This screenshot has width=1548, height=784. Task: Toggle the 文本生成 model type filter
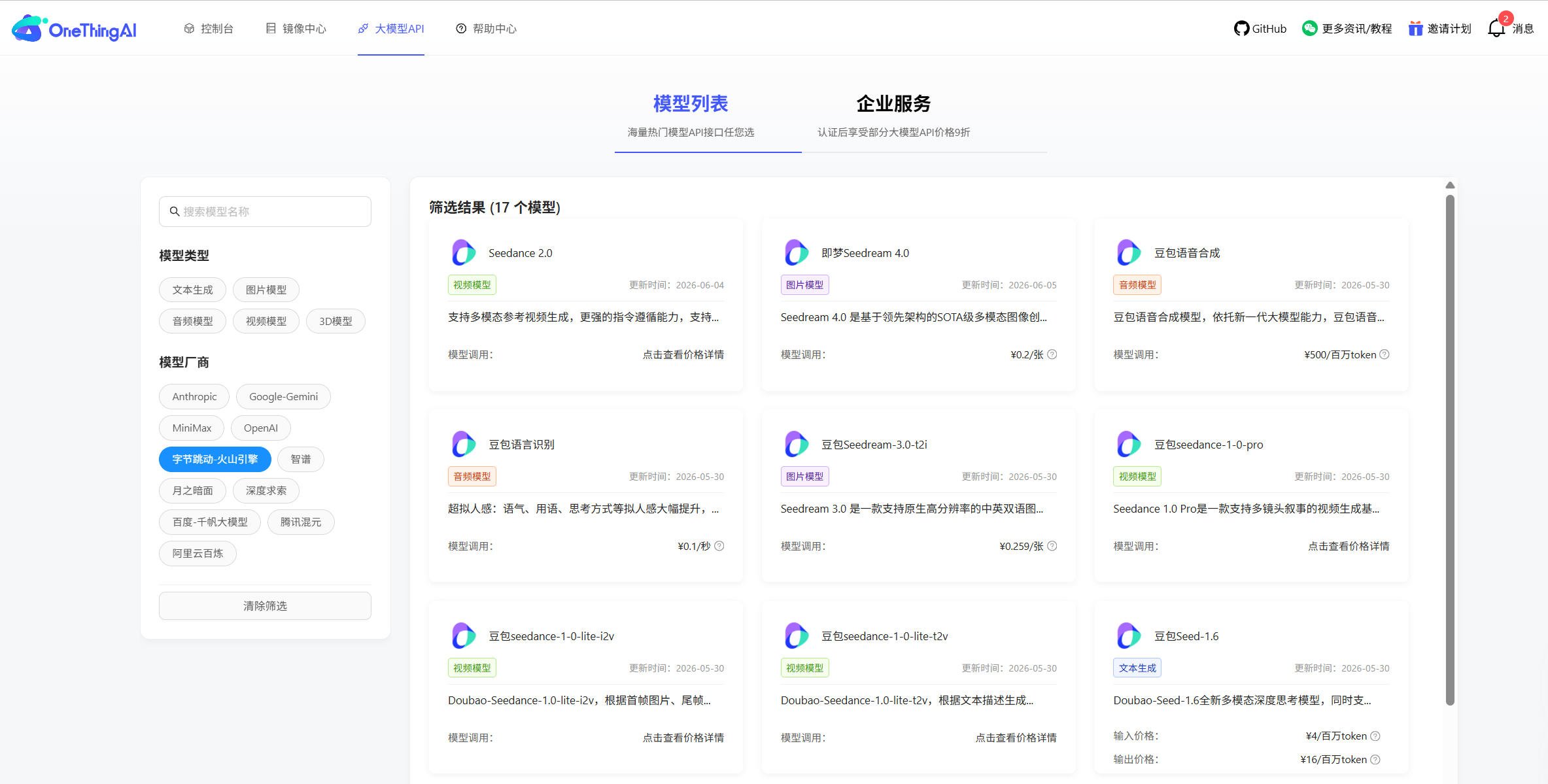(x=192, y=290)
